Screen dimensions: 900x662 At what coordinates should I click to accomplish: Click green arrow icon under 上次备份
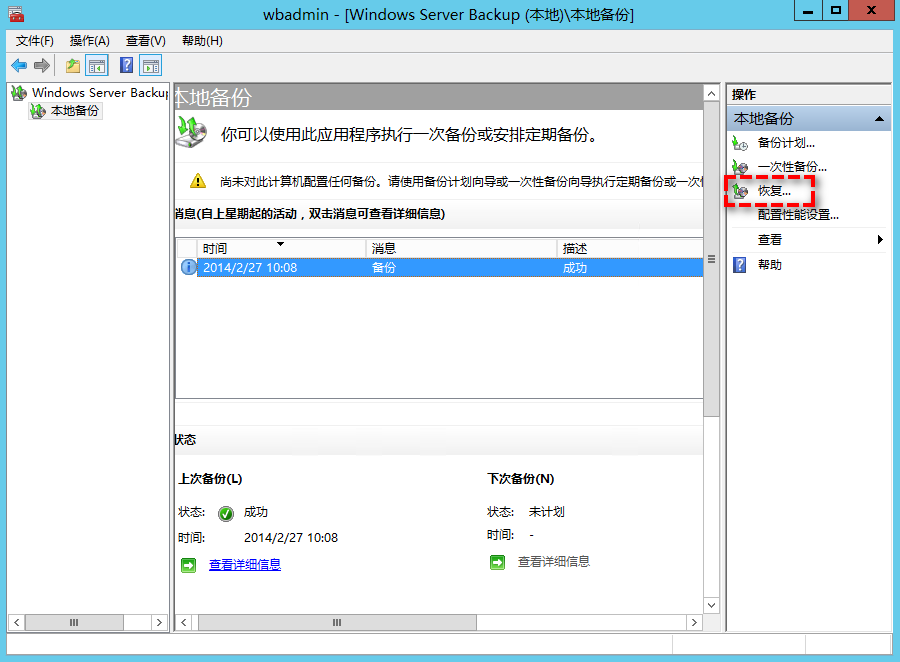tap(188, 565)
